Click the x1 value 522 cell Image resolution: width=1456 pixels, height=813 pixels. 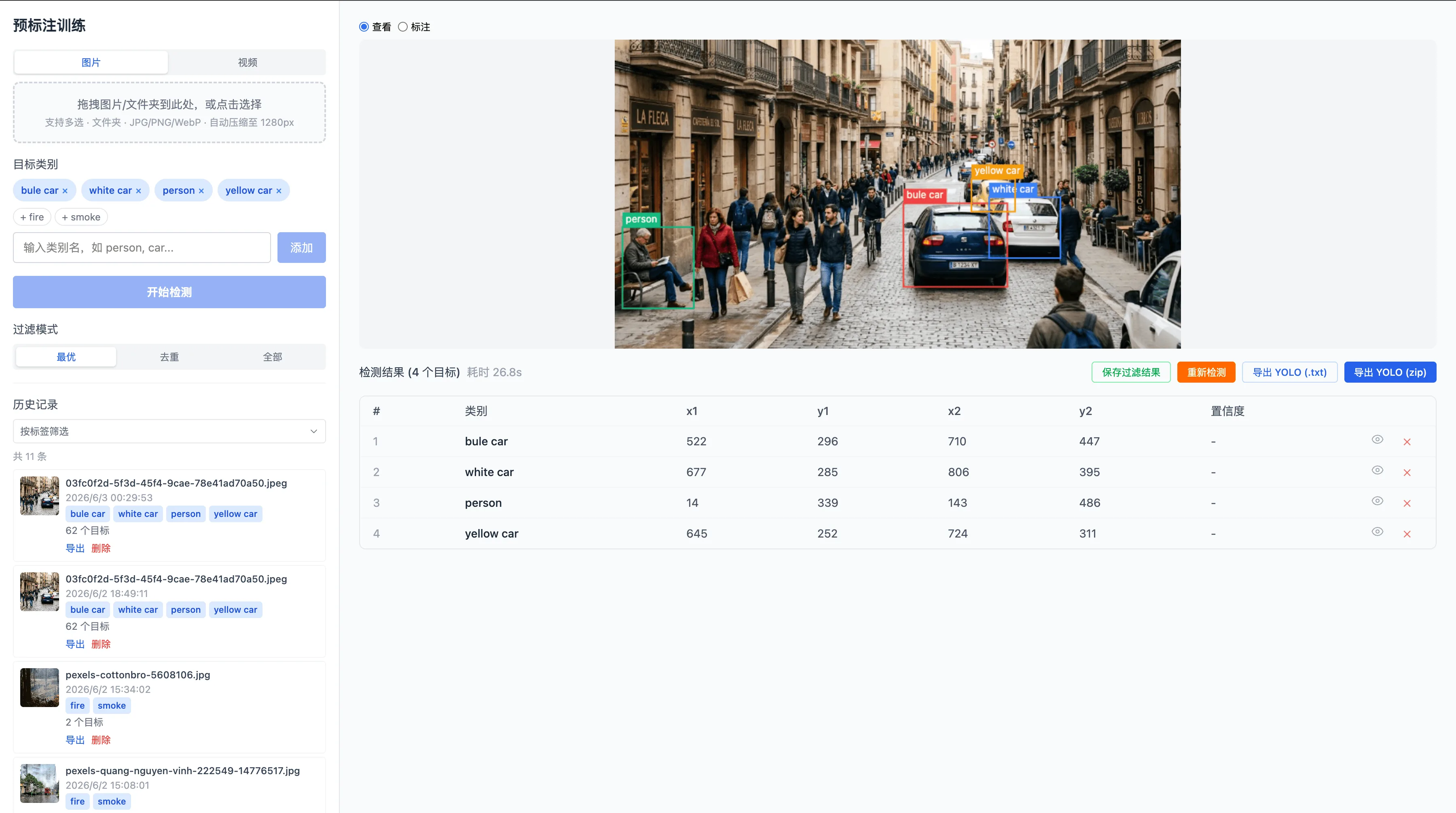tap(696, 442)
